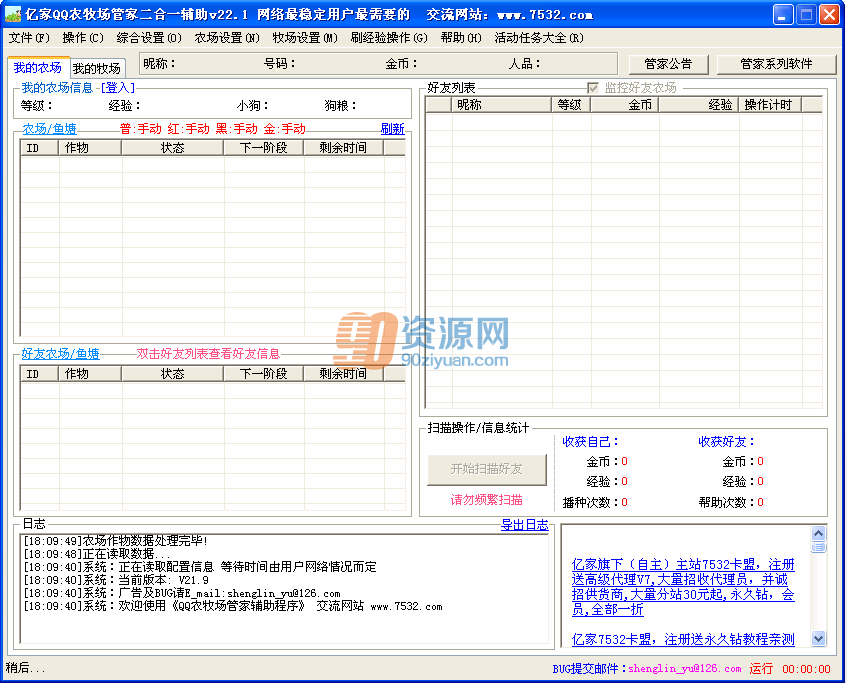Sort friend list by 昵称 column

click(x=501, y=105)
